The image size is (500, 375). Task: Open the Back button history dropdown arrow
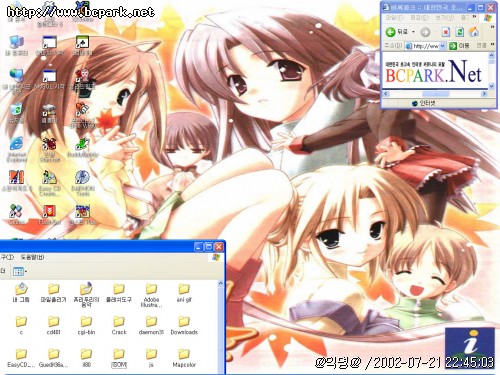[413, 32]
